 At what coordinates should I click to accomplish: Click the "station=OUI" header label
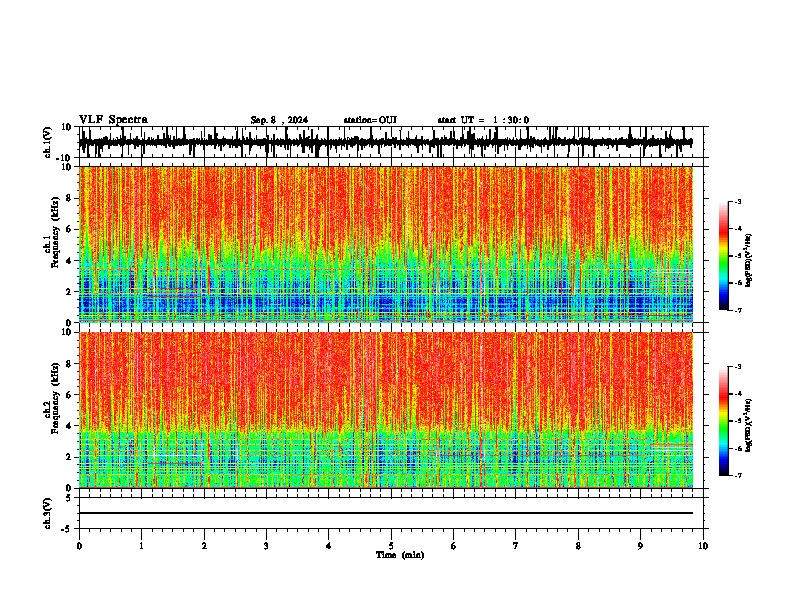[x=370, y=120]
